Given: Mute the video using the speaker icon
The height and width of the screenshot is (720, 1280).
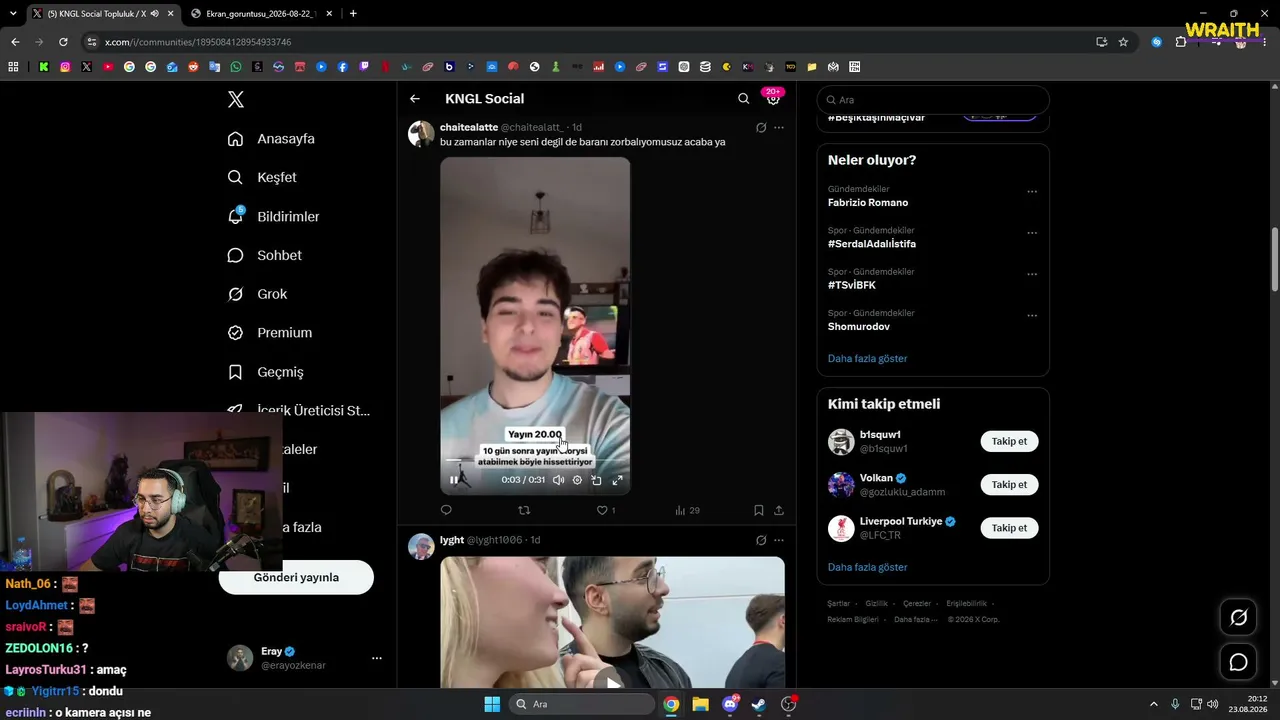Looking at the screenshot, I should pyautogui.click(x=558, y=480).
